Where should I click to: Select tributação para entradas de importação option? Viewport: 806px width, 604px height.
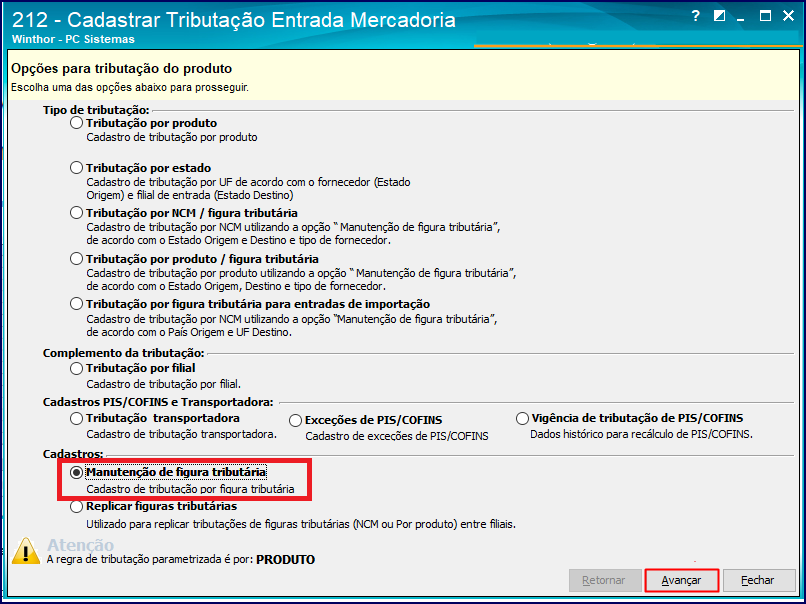[77, 304]
